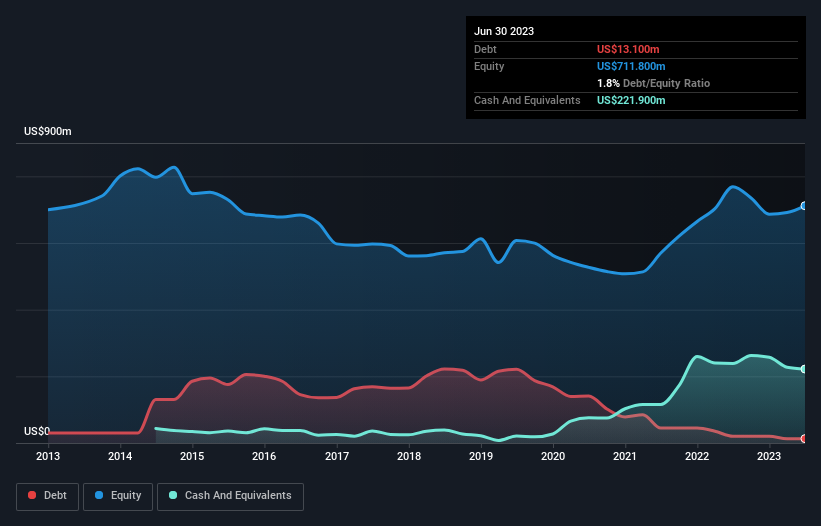821x526 pixels.
Task: Click the US$711.800m equity value
Action: (x=631, y=66)
